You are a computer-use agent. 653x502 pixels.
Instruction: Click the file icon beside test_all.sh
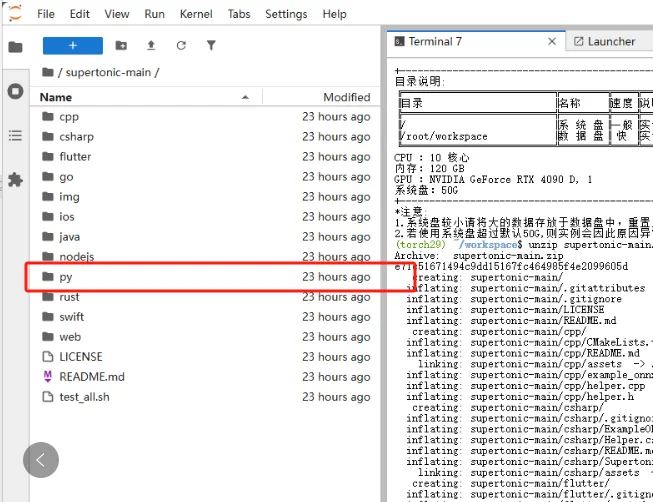pos(48,397)
